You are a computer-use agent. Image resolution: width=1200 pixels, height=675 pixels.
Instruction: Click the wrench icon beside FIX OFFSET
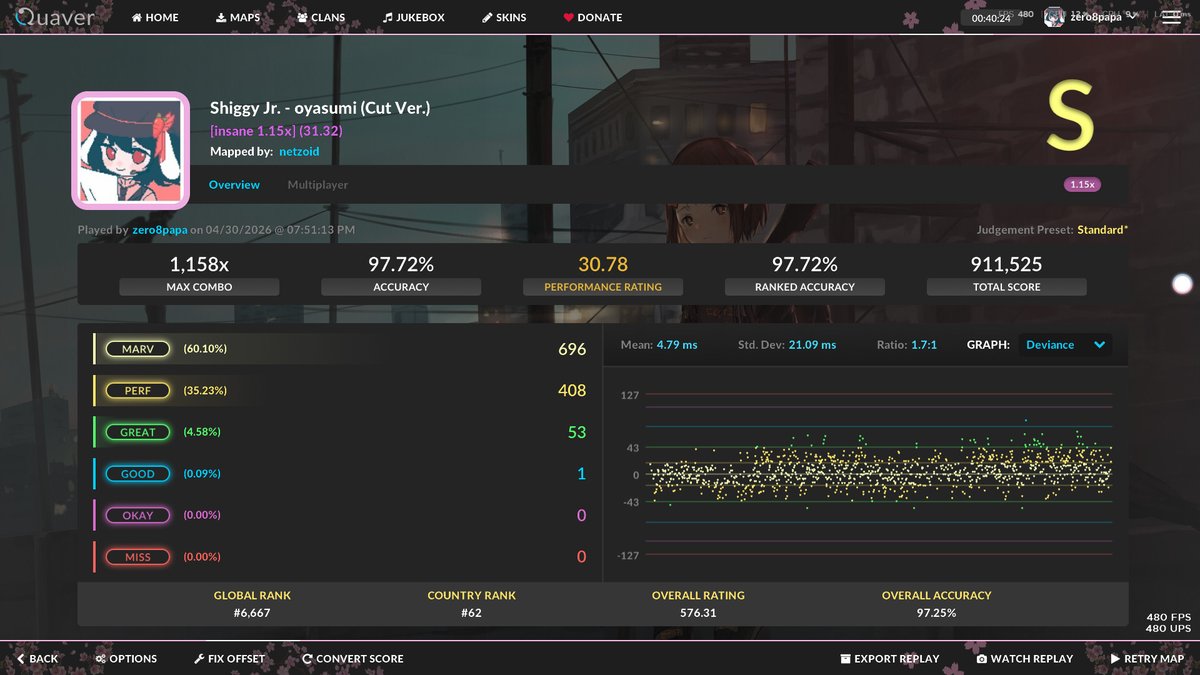[199, 659]
